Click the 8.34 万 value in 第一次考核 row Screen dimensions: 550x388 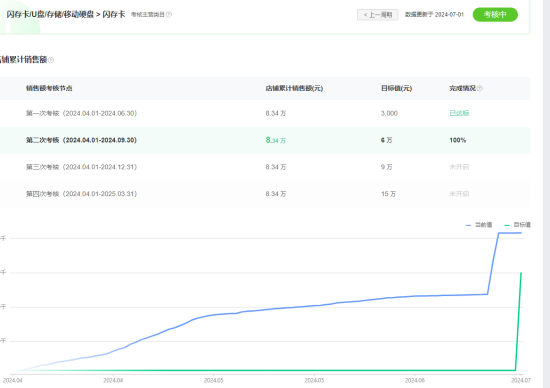pyautogui.click(x=276, y=113)
